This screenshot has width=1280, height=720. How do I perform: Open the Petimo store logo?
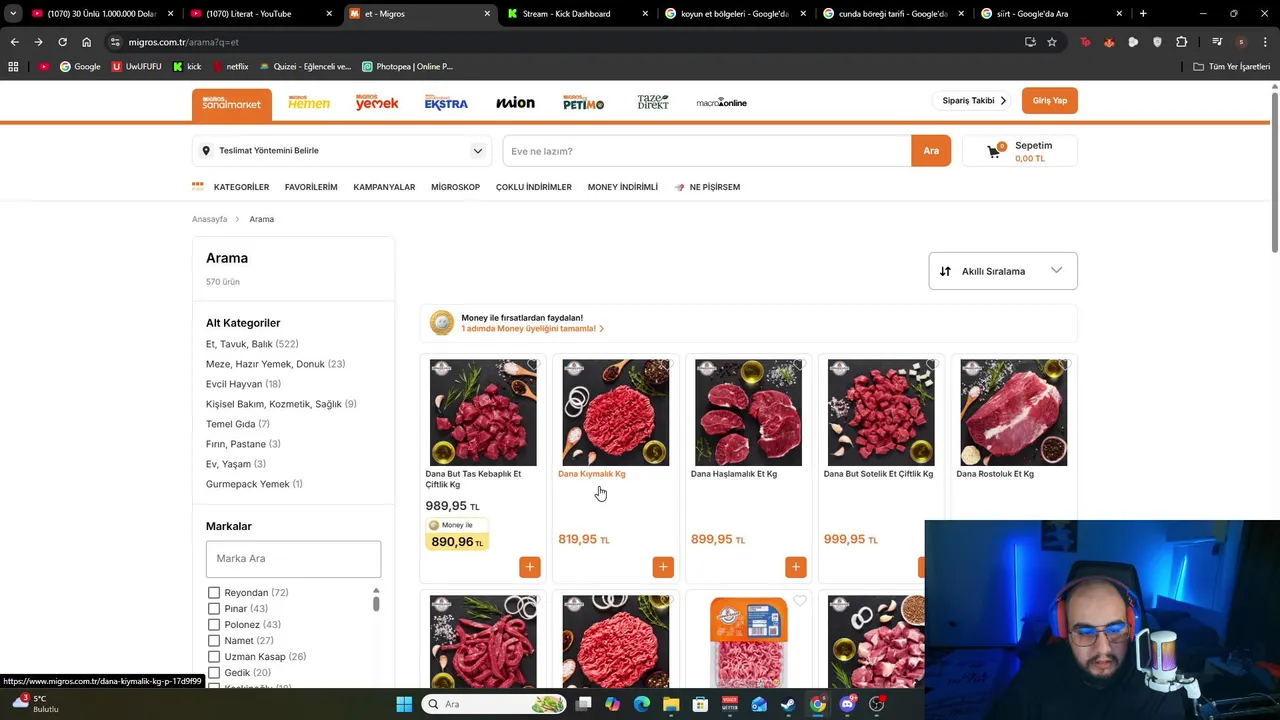pos(583,103)
